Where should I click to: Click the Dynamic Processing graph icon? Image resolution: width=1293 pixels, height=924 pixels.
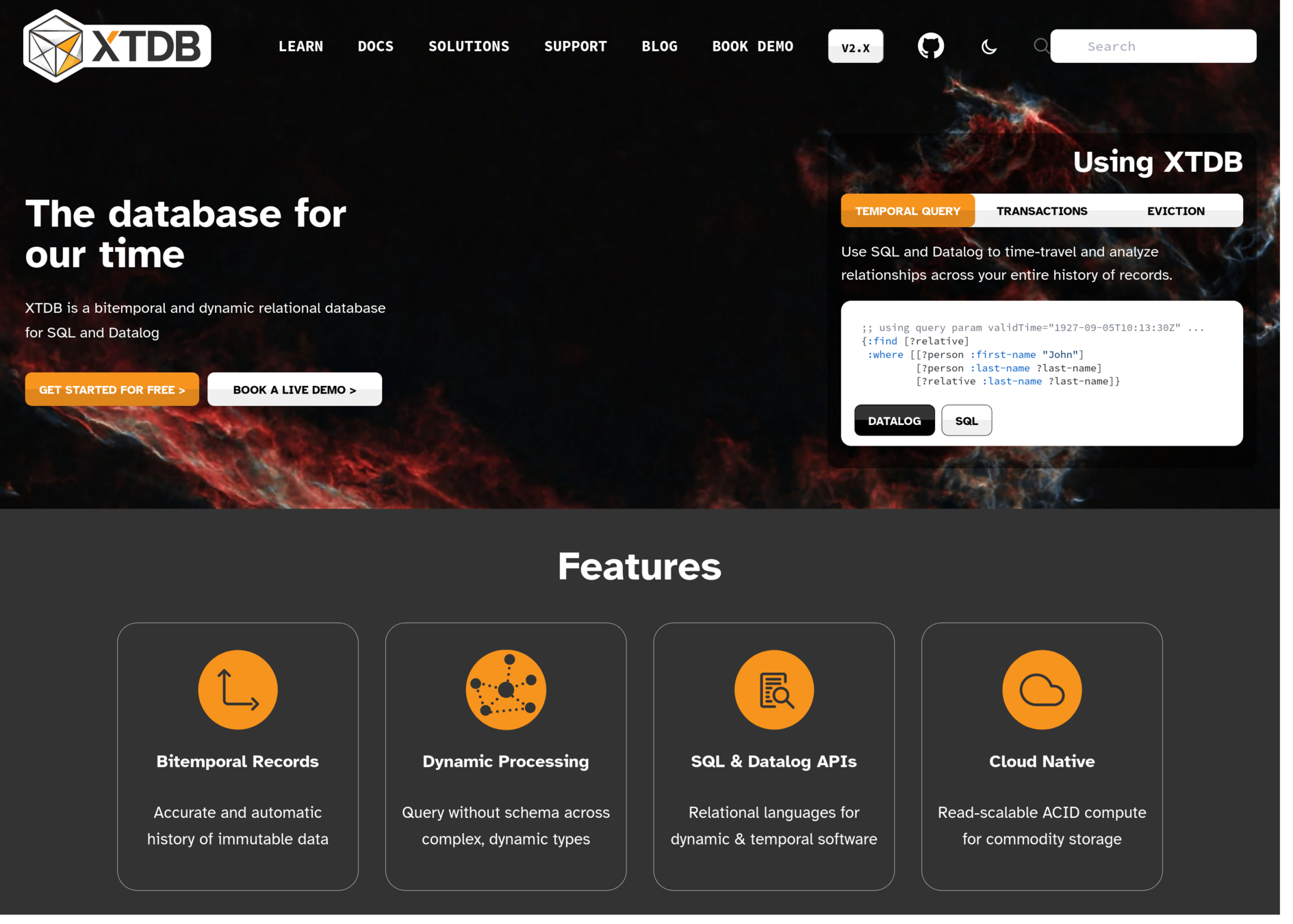pos(506,689)
